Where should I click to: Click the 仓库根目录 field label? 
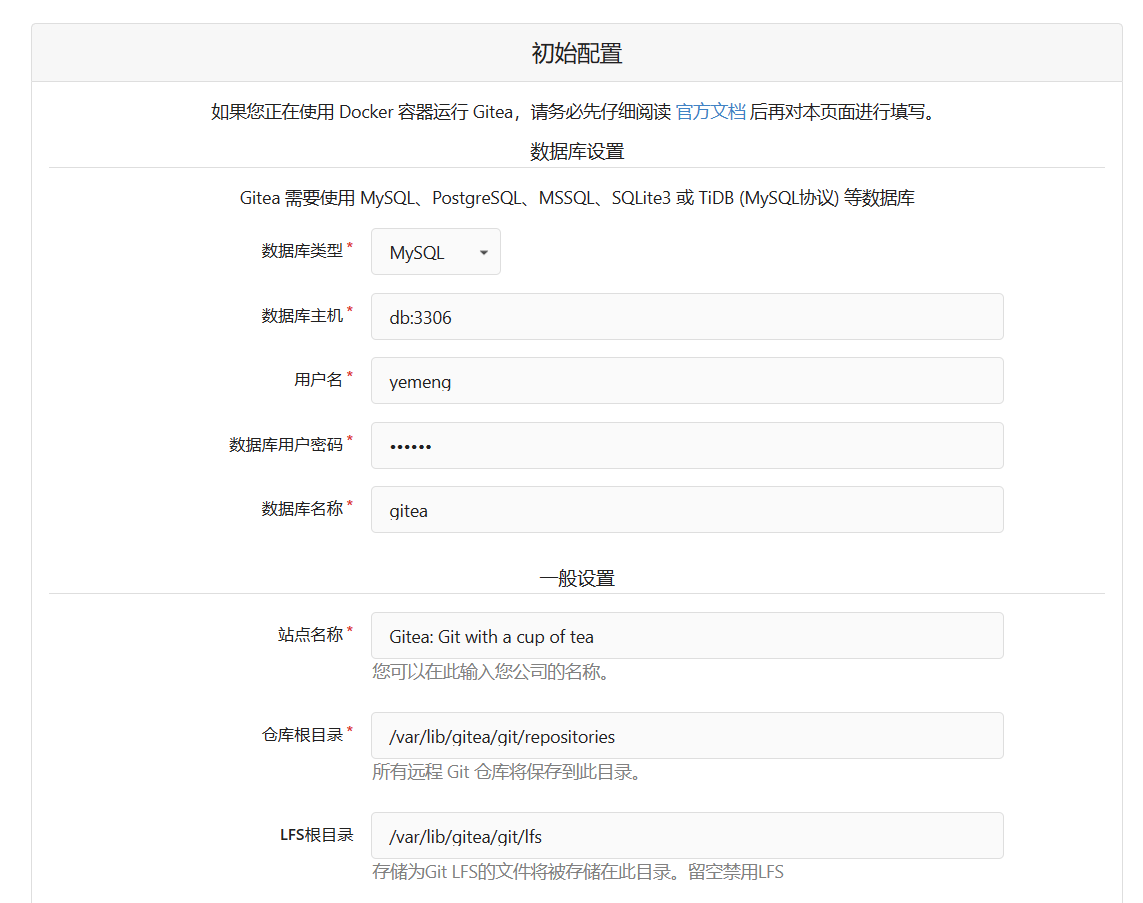click(x=302, y=735)
